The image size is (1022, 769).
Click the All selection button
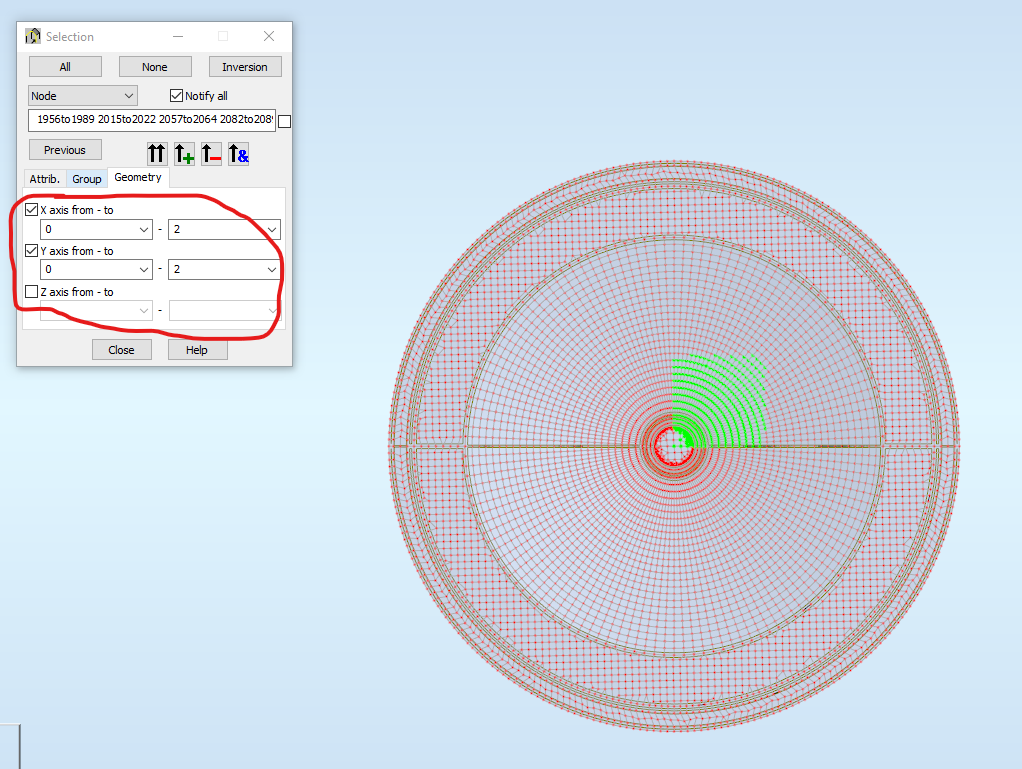click(x=64, y=66)
